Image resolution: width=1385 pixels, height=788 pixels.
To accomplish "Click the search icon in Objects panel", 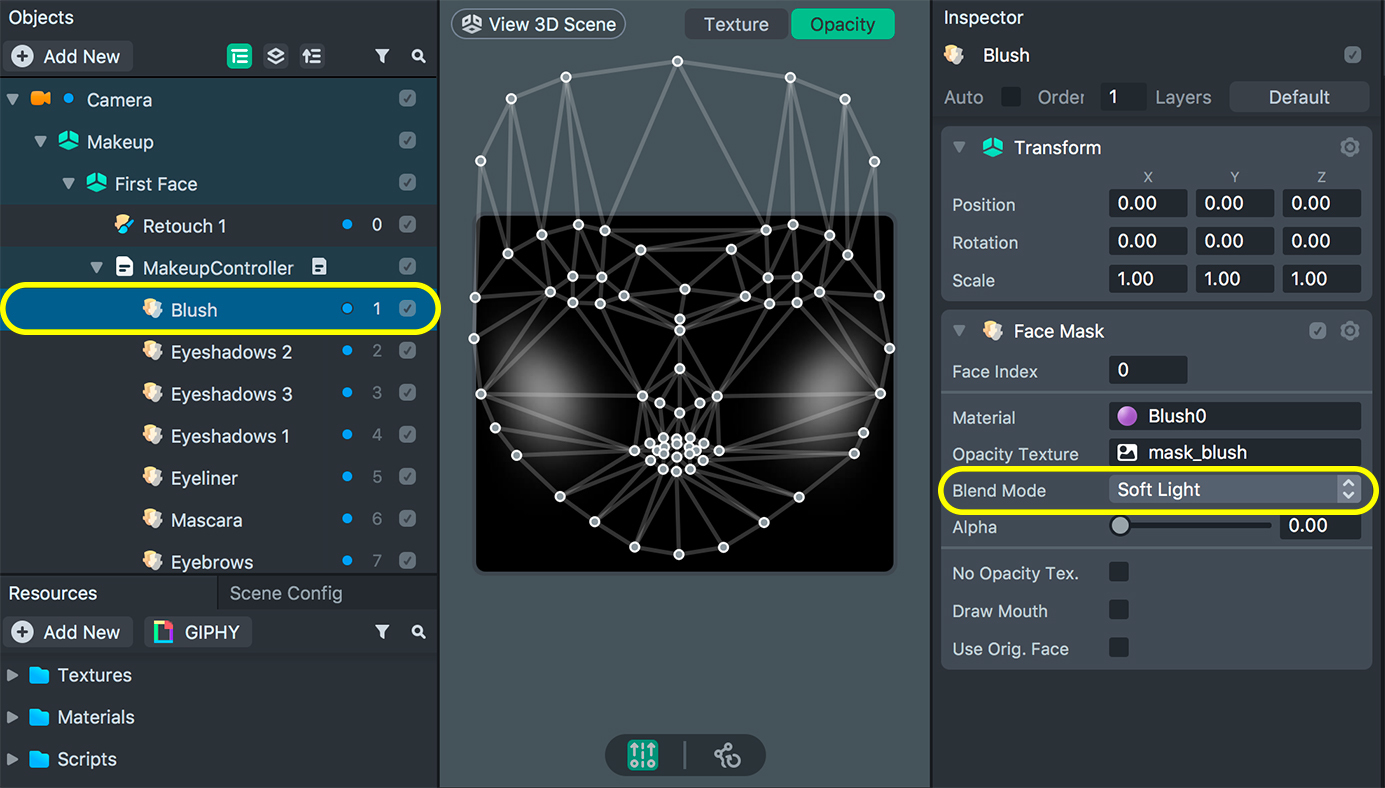I will (x=418, y=57).
